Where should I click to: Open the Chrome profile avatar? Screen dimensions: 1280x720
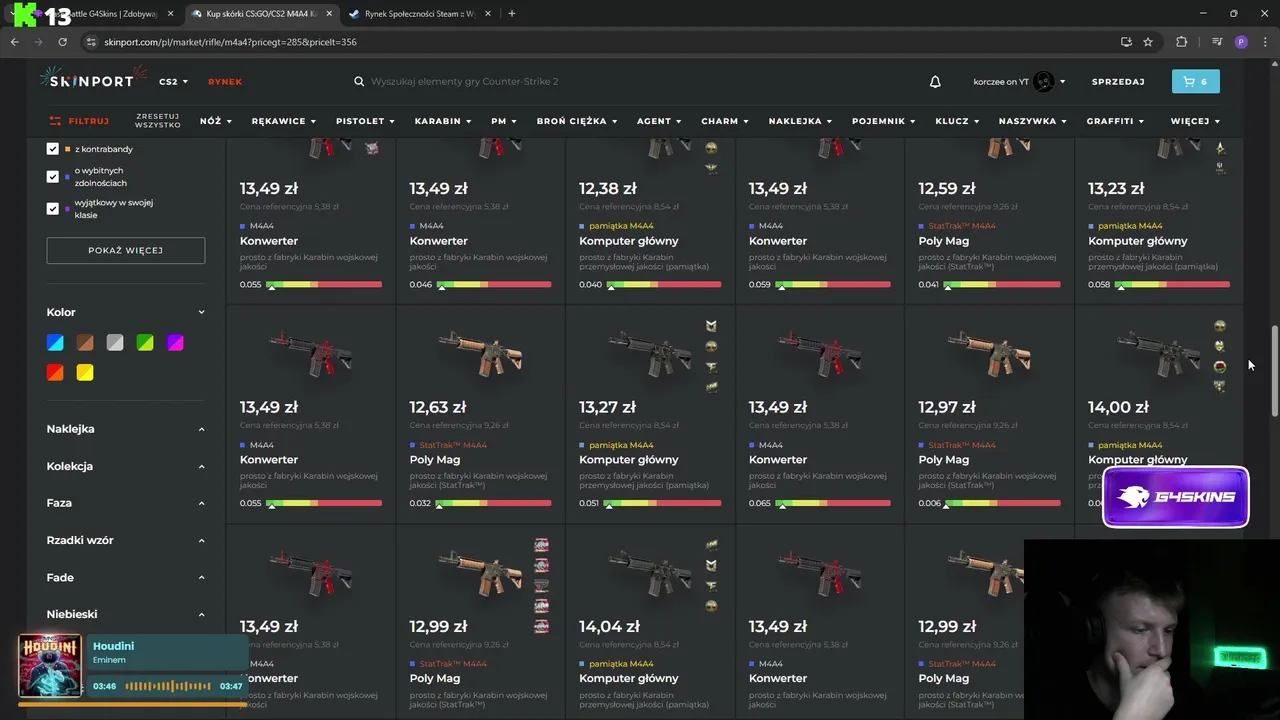coord(1241,42)
